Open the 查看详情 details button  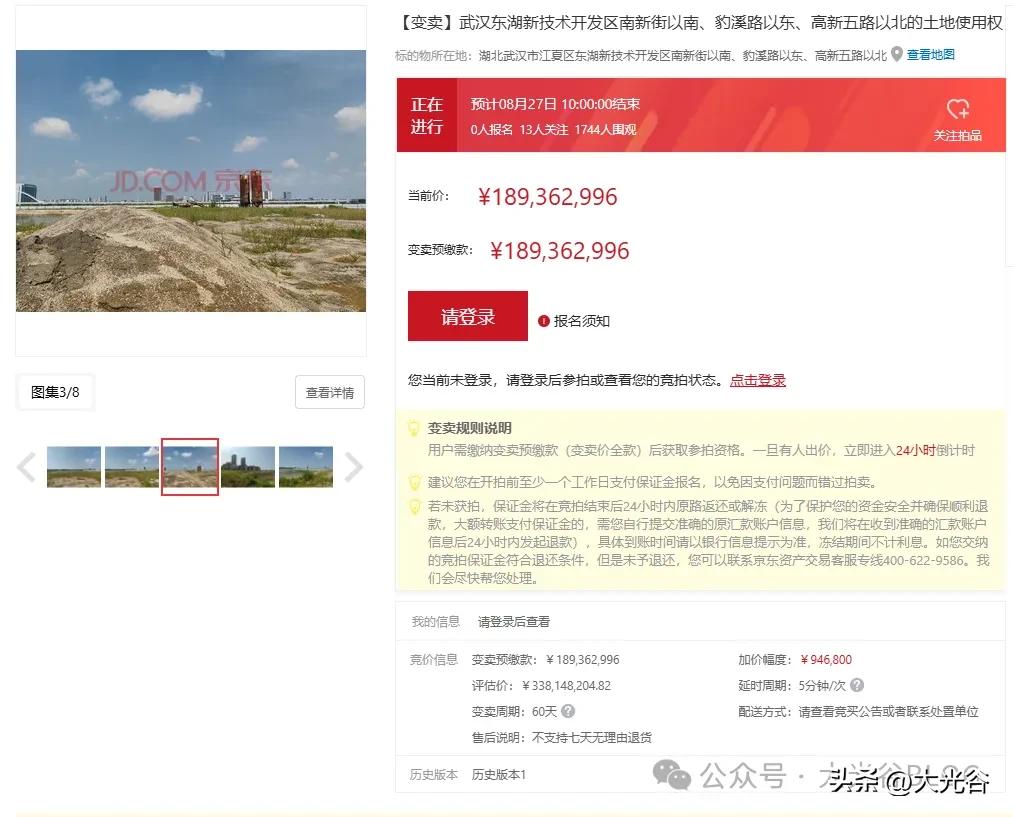click(x=330, y=392)
